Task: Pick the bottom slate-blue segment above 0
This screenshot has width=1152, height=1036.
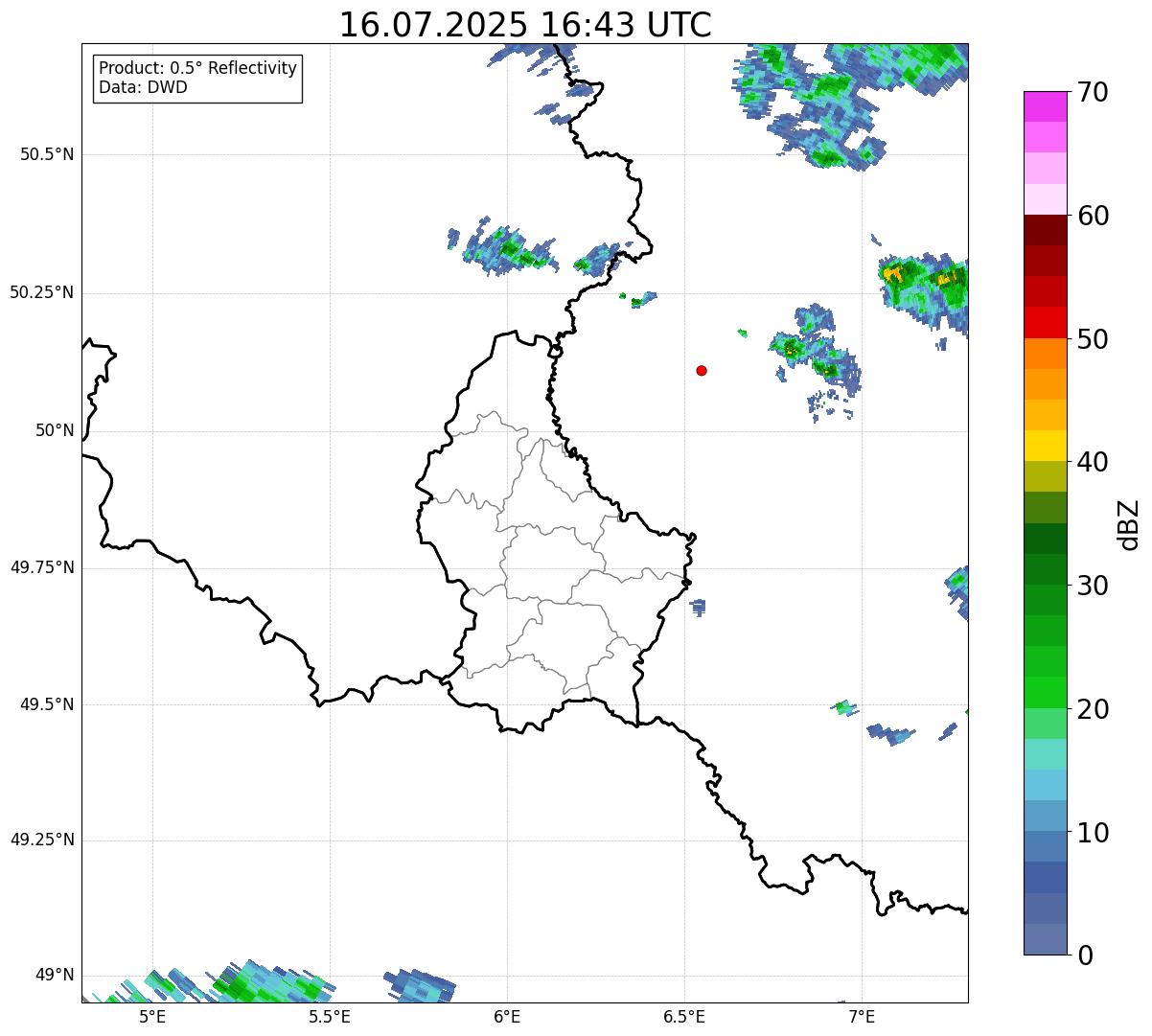Action: [1045, 939]
